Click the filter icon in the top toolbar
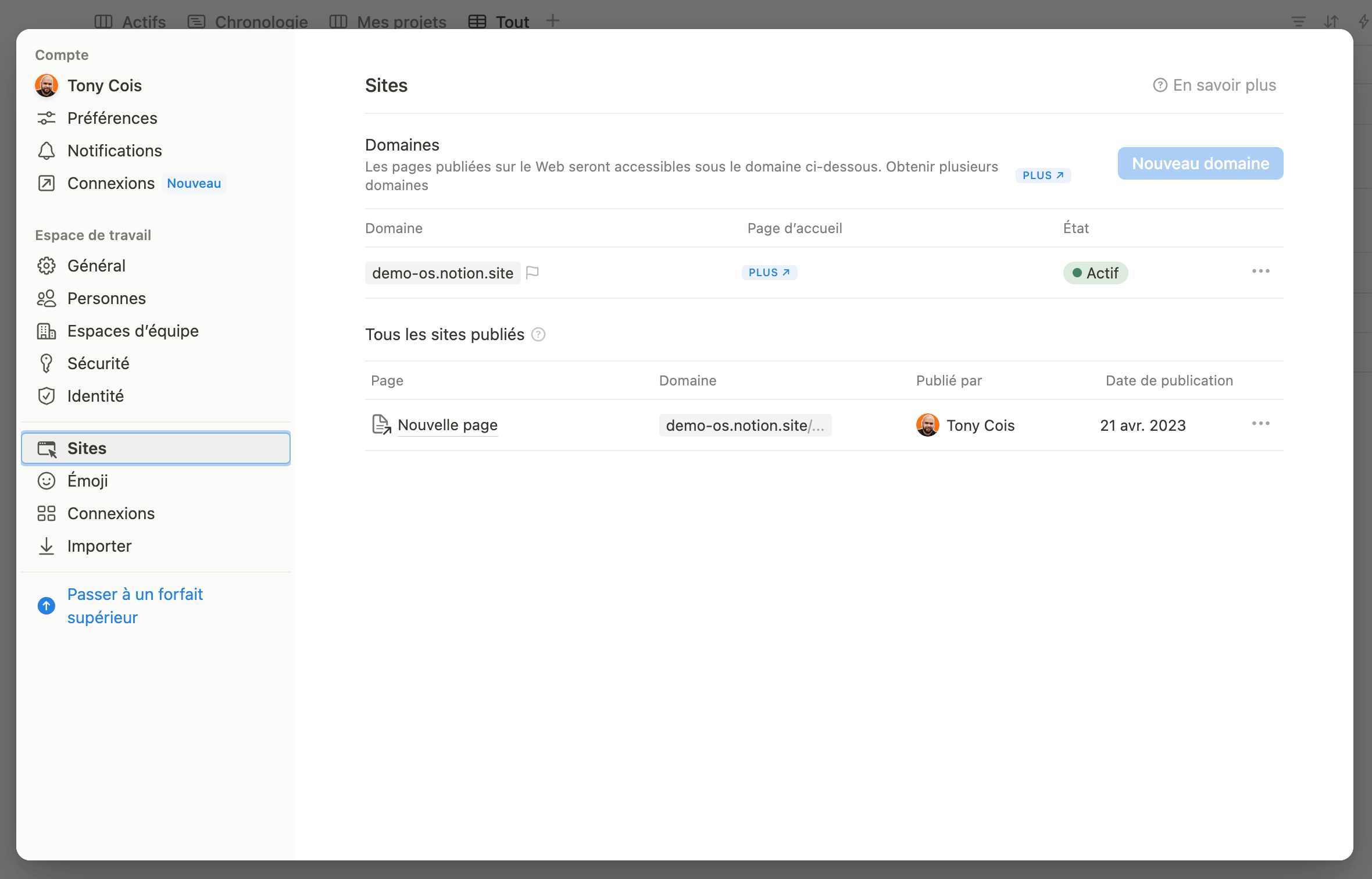This screenshot has height=879, width=1372. [x=1298, y=22]
